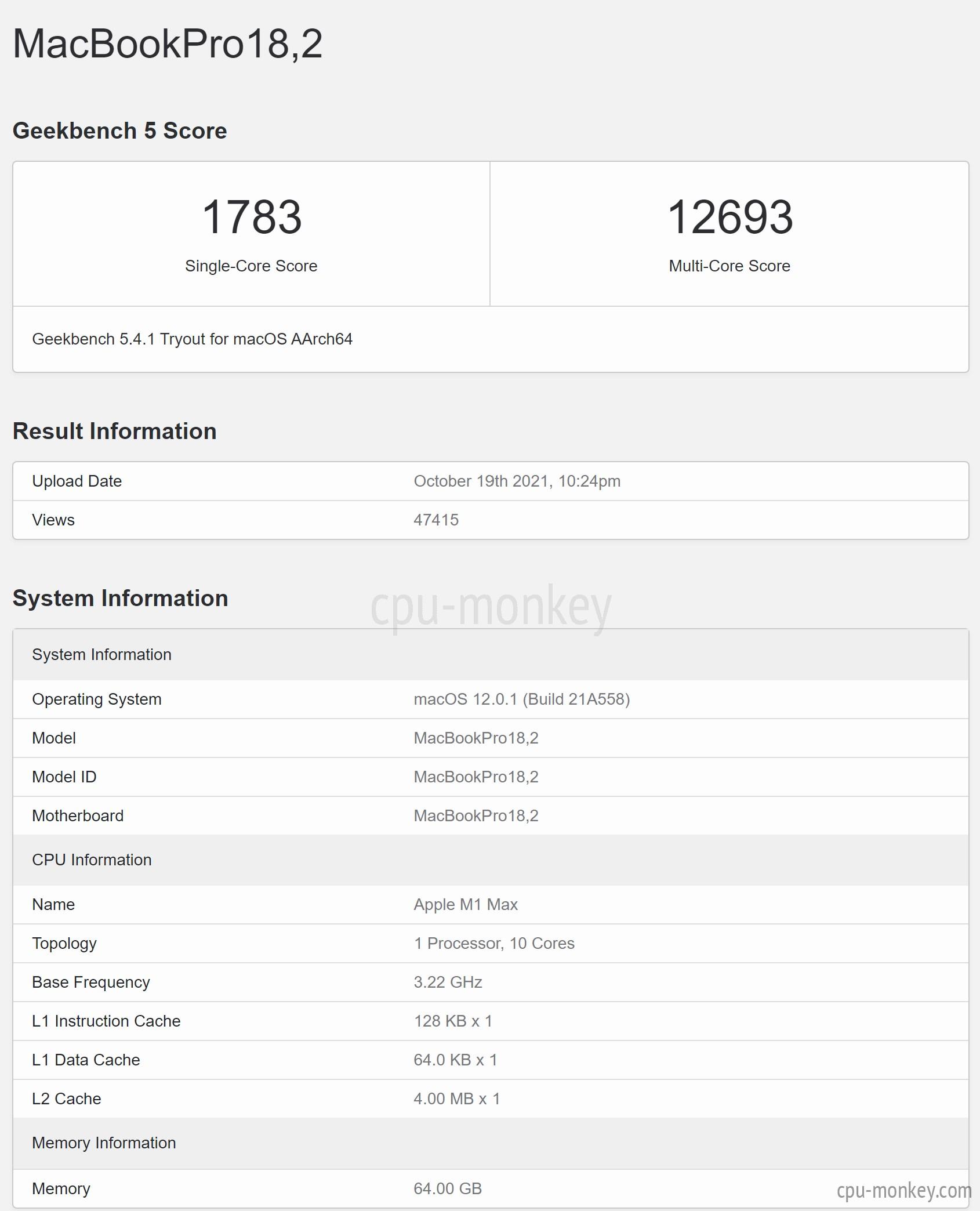
Task: Select the 4.00 MB x 1 value
Action: pos(456,1098)
